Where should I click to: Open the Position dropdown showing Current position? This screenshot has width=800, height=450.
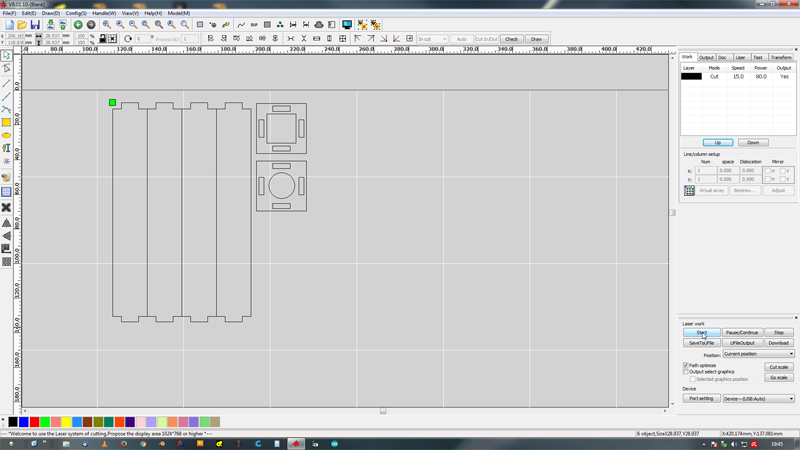pyautogui.click(x=758, y=354)
